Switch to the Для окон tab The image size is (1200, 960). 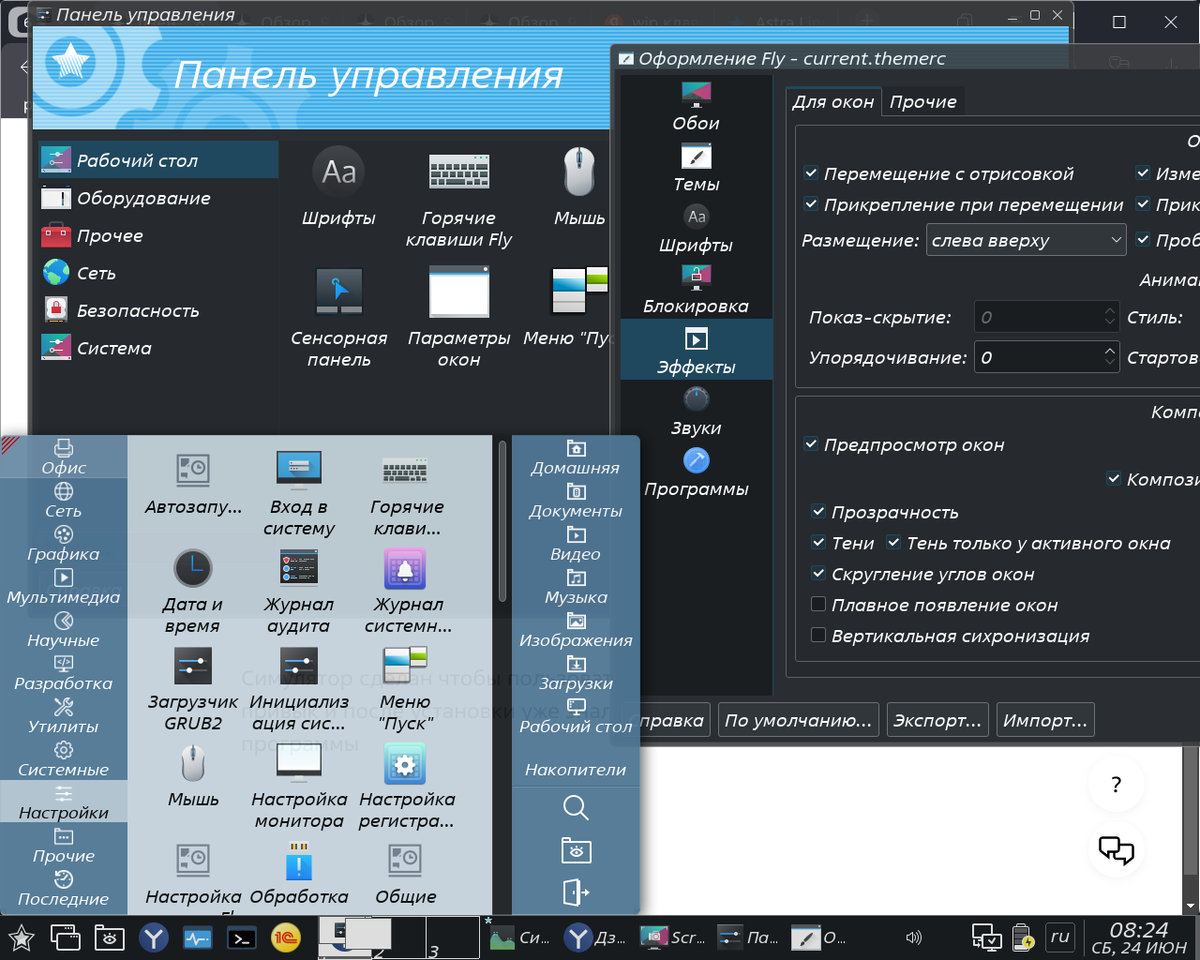(x=833, y=102)
